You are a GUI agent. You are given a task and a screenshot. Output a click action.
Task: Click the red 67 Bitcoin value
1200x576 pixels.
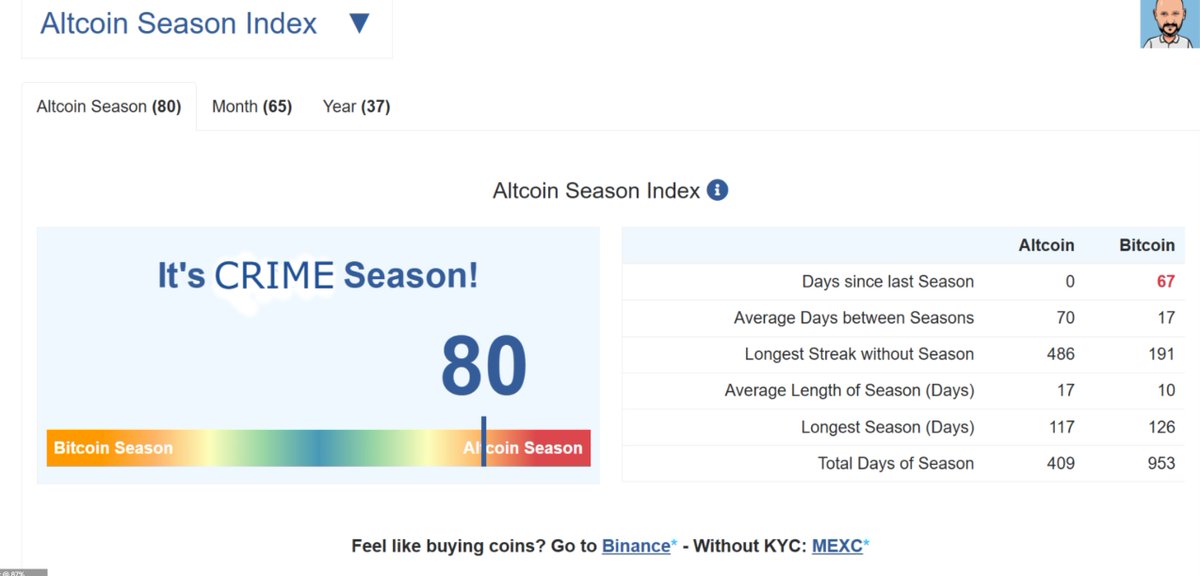coord(1166,282)
